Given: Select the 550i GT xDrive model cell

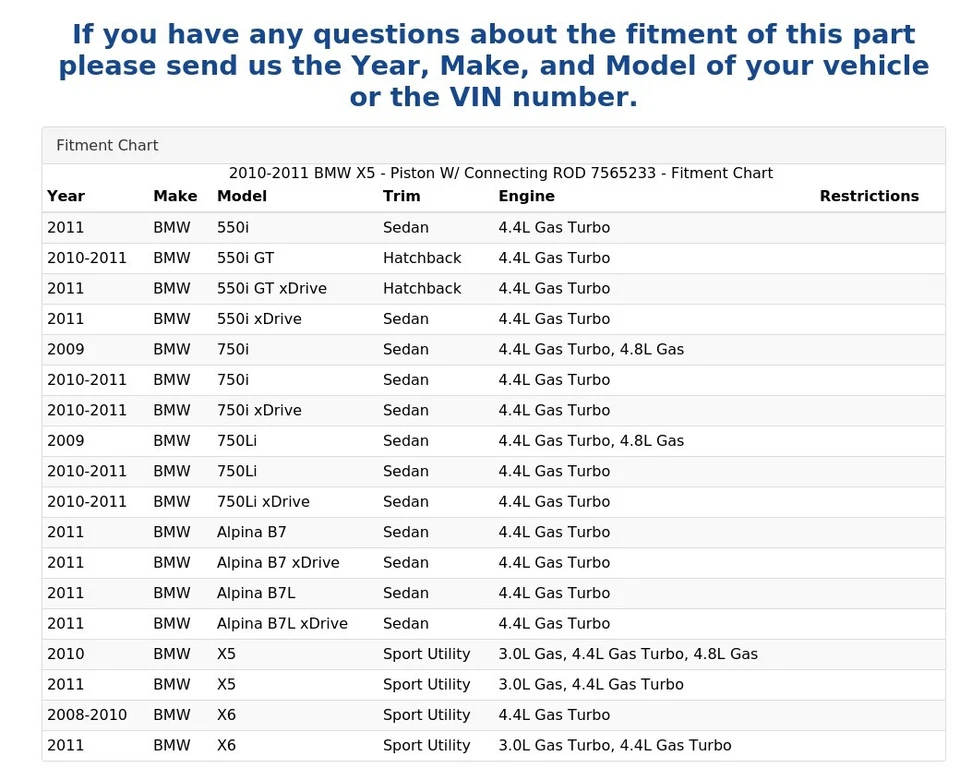Looking at the screenshot, I should [272, 289].
